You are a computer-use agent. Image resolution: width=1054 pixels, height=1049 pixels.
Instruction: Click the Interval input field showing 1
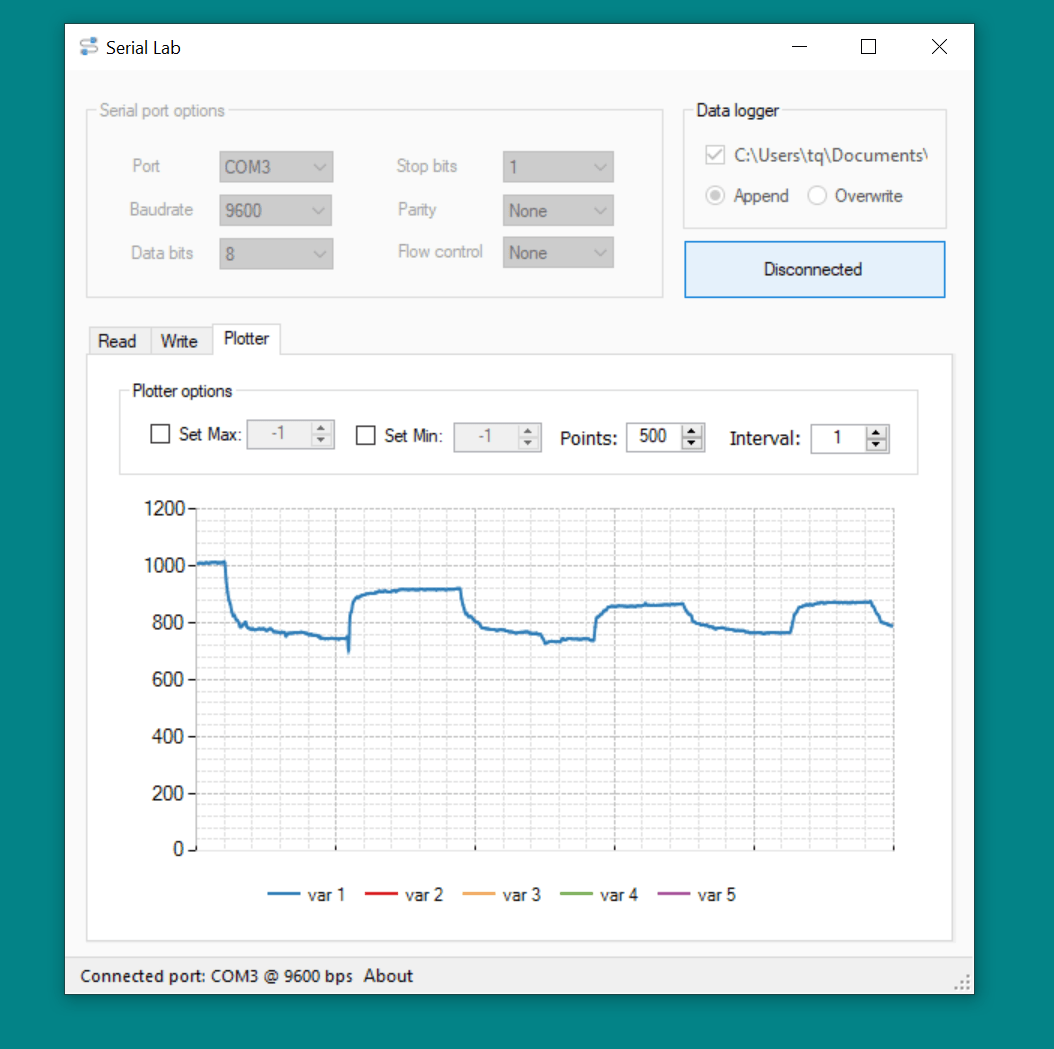coord(838,438)
